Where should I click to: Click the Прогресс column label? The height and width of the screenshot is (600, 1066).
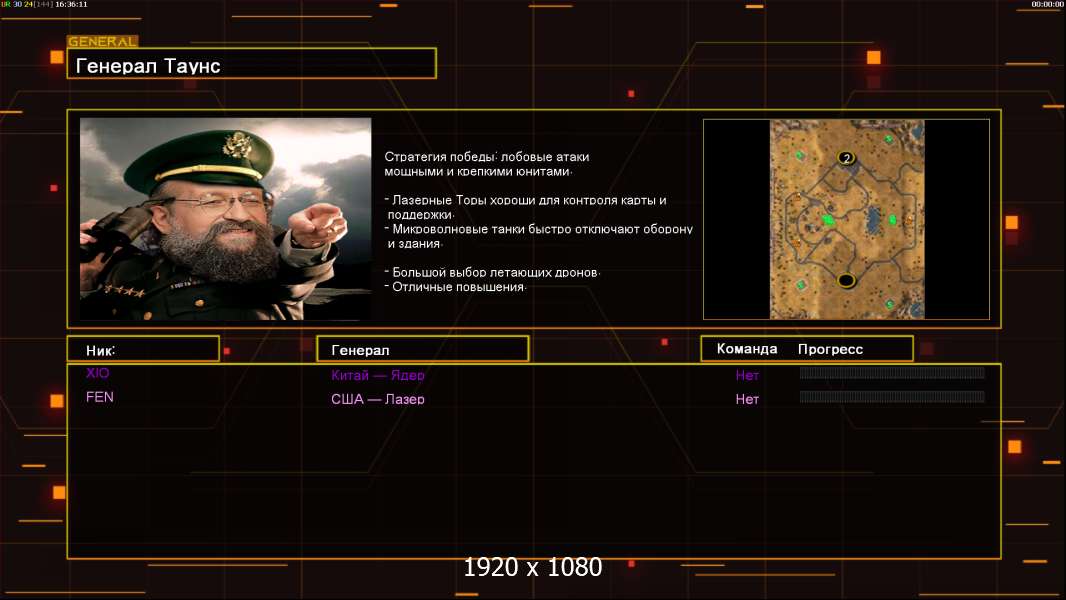click(x=830, y=349)
